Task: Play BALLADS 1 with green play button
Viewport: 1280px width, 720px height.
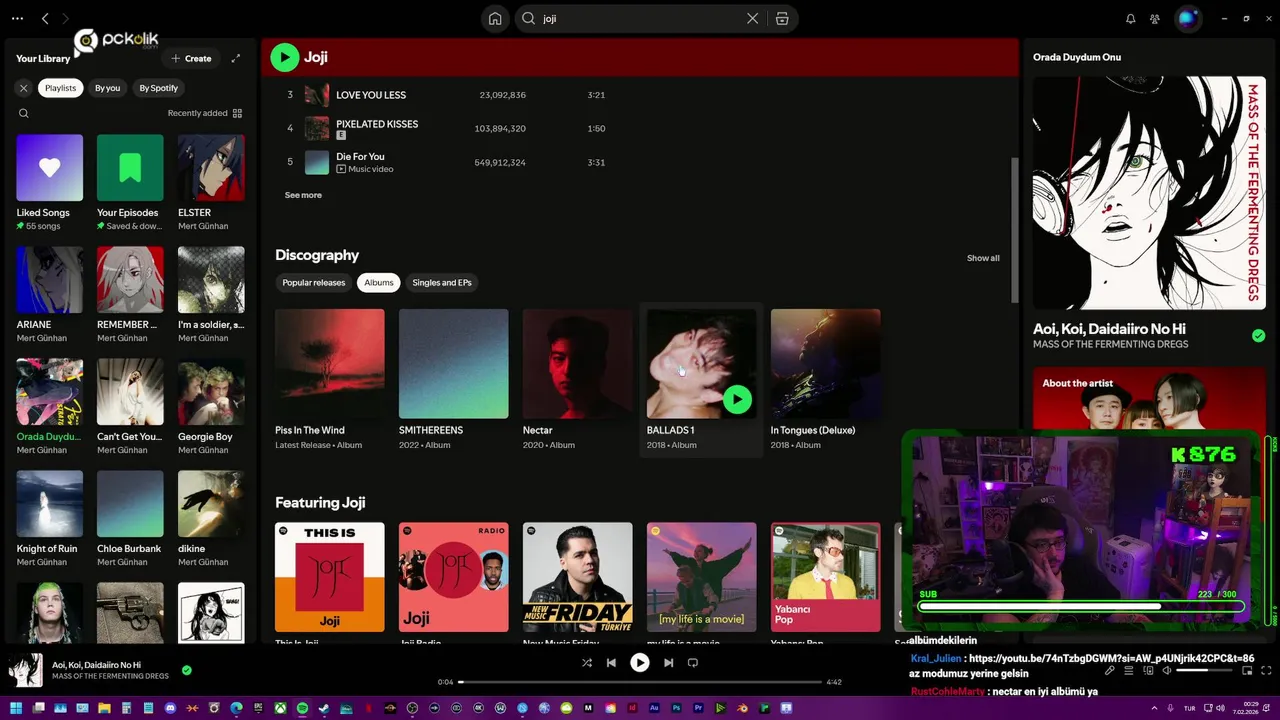Action: (x=737, y=400)
